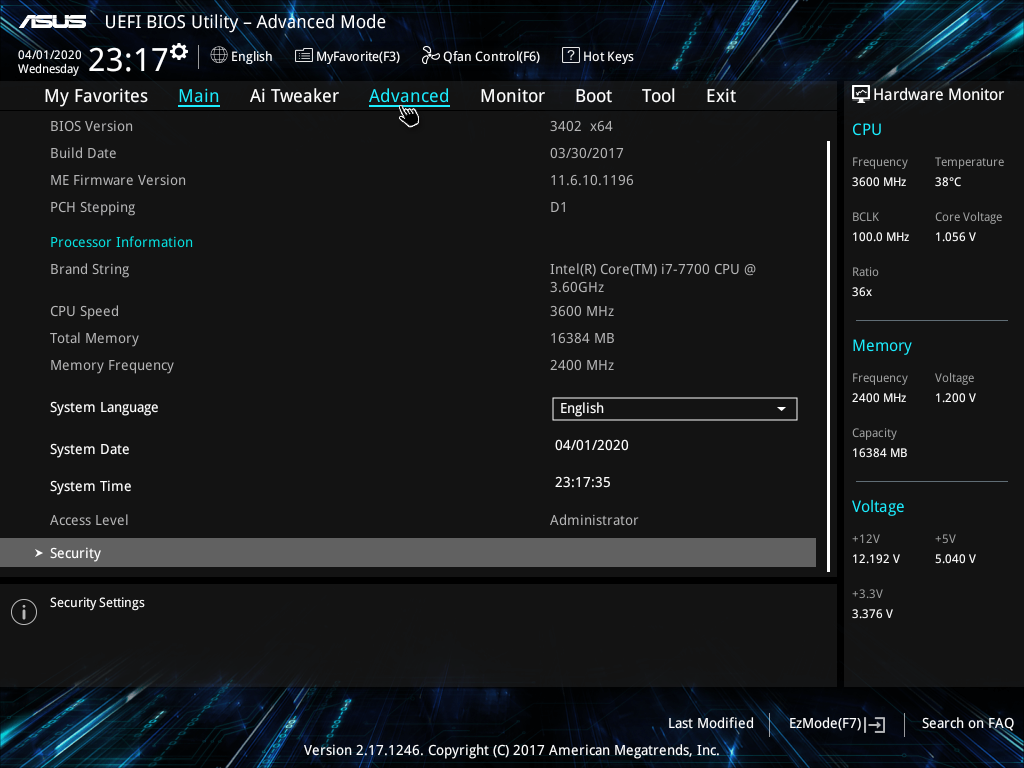Click Search on FAQ
This screenshot has width=1024, height=768.
click(967, 723)
